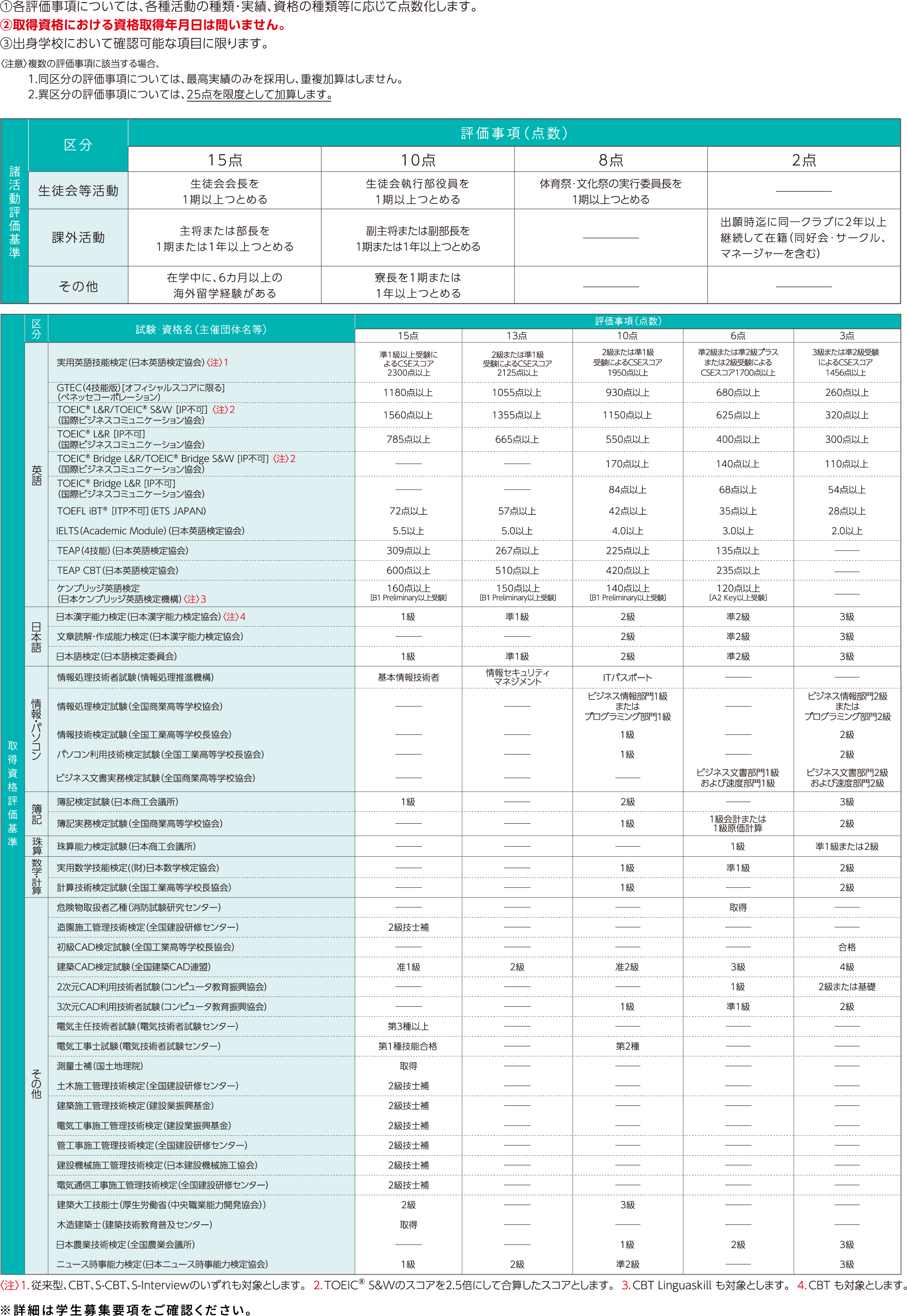Click the '体育祭・文化祭の実行委員長を' cell

click(x=611, y=184)
